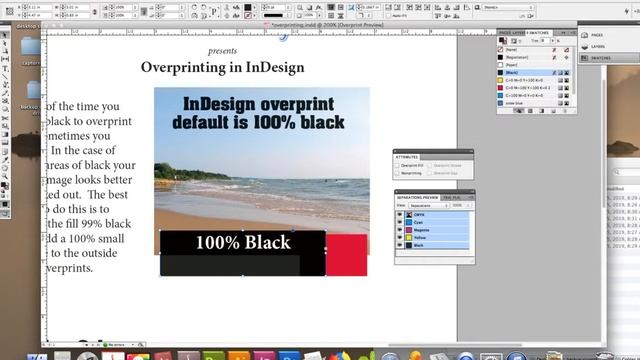The image size is (640, 360).
Task: Click the Attributes panel tab
Action: (407, 157)
